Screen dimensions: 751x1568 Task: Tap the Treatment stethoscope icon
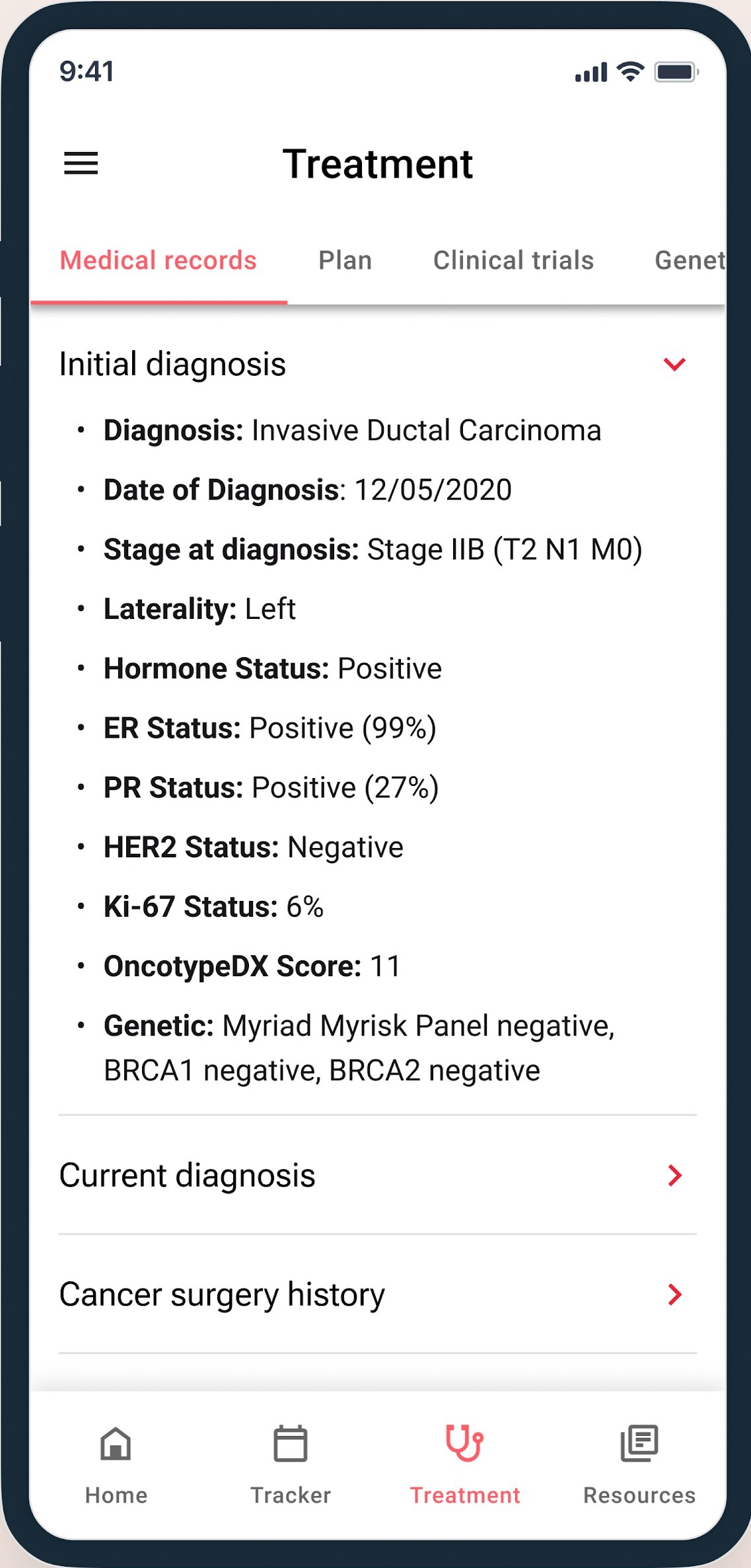click(464, 1443)
